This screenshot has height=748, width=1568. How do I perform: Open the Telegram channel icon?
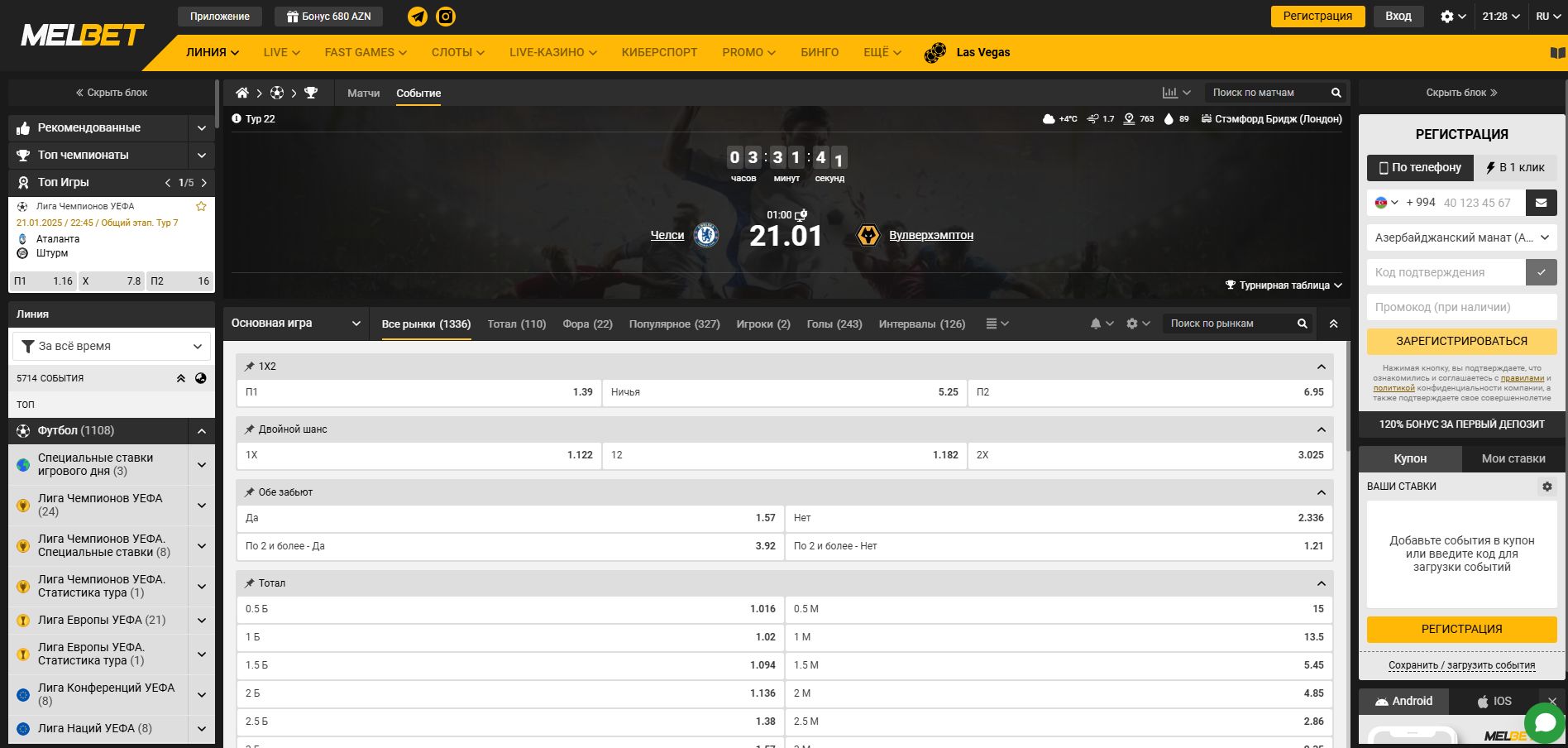(418, 17)
